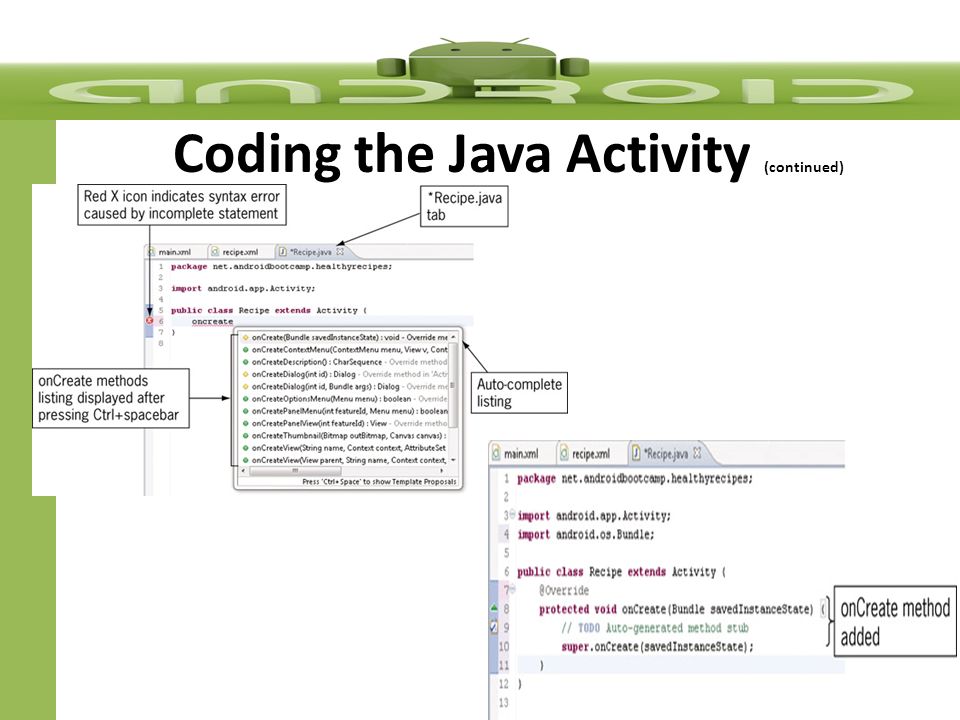Screen dimensions: 960x720
Task: Click the '// TODO Auto-generated method stub' comment
Action: point(654,628)
